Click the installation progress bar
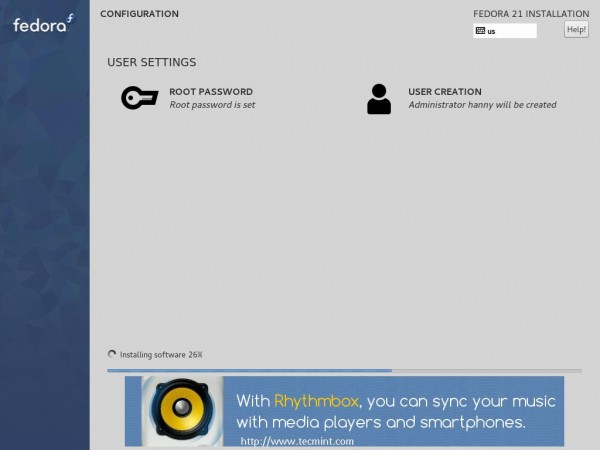Viewport: 600px width, 450px height. 344,370
